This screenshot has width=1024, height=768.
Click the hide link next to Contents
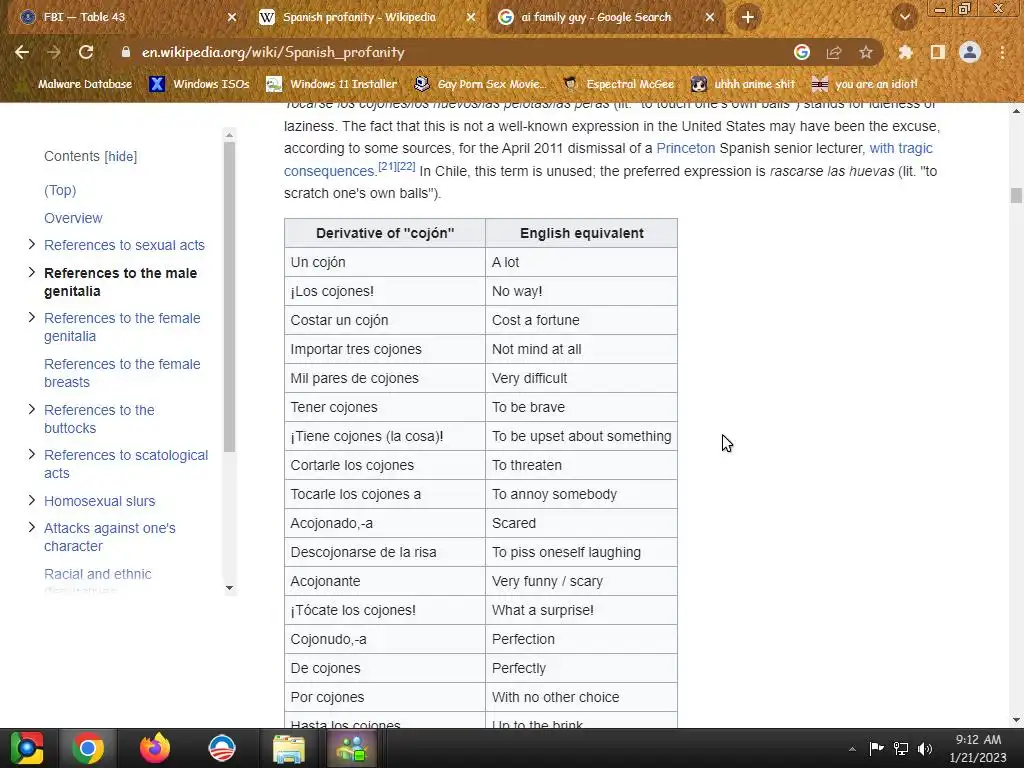pos(121,157)
